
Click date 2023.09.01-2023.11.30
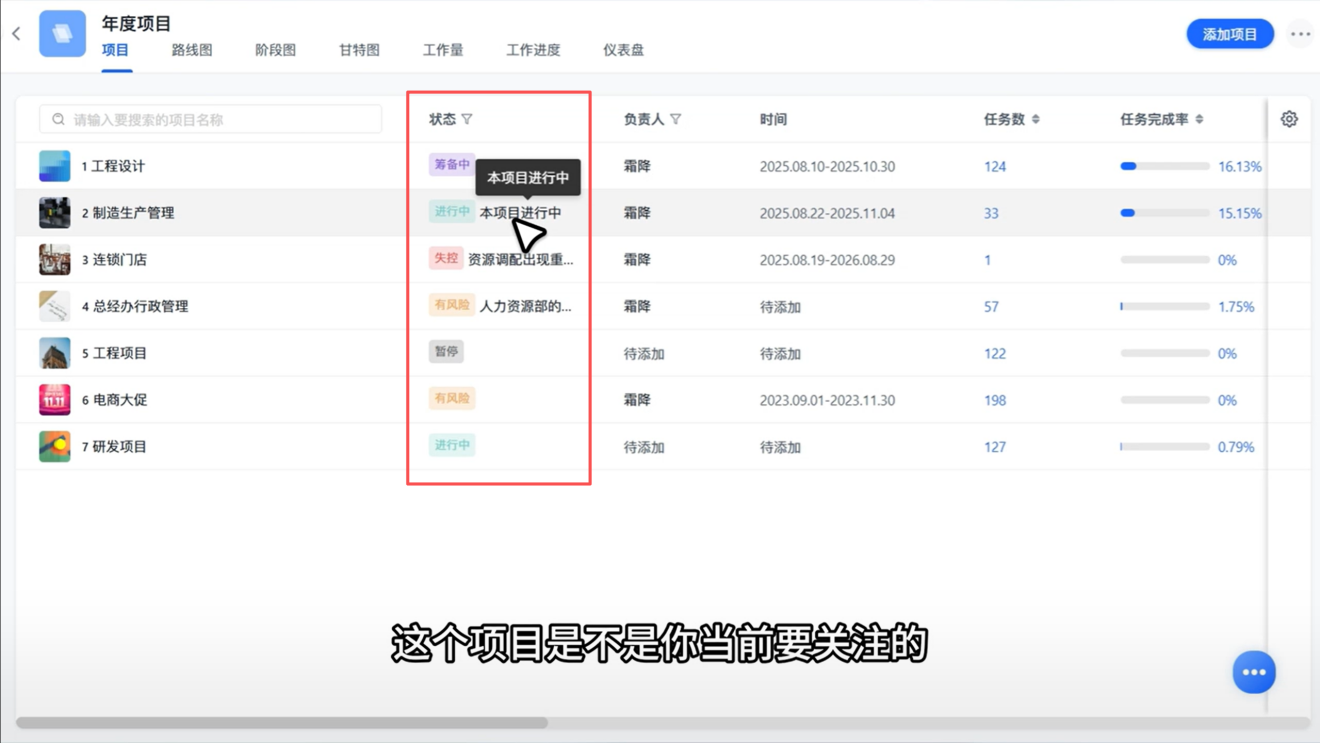point(827,400)
